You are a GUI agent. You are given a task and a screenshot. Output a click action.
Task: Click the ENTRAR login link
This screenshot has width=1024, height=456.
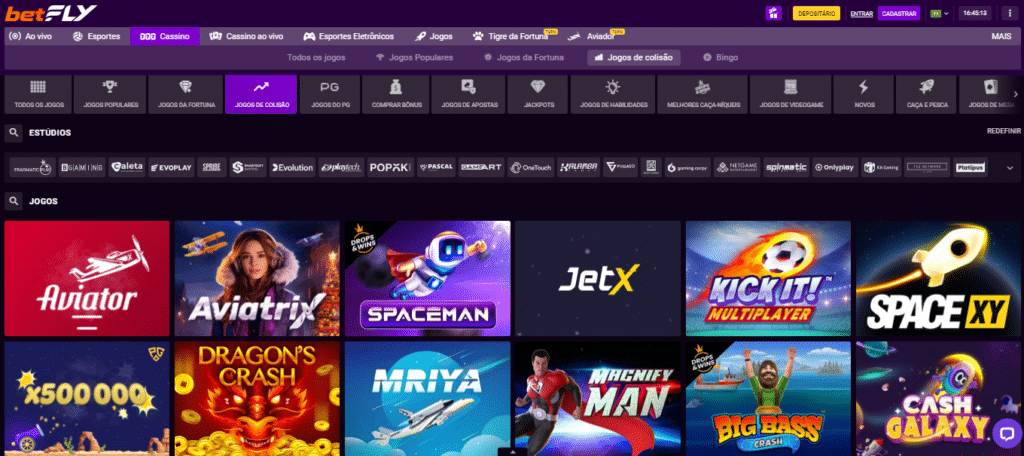tap(861, 14)
